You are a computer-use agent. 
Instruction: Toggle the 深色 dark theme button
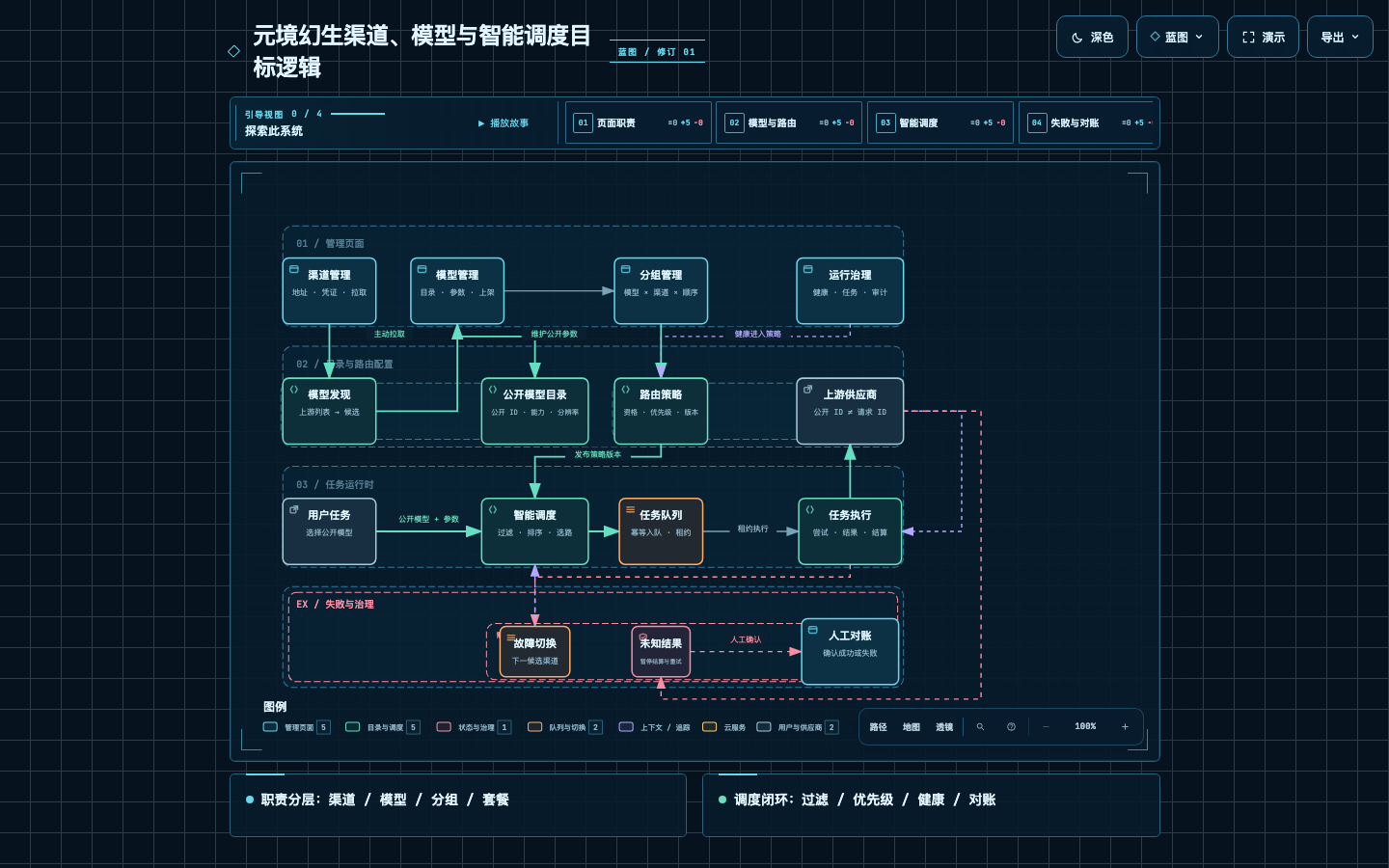(x=1092, y=37)
